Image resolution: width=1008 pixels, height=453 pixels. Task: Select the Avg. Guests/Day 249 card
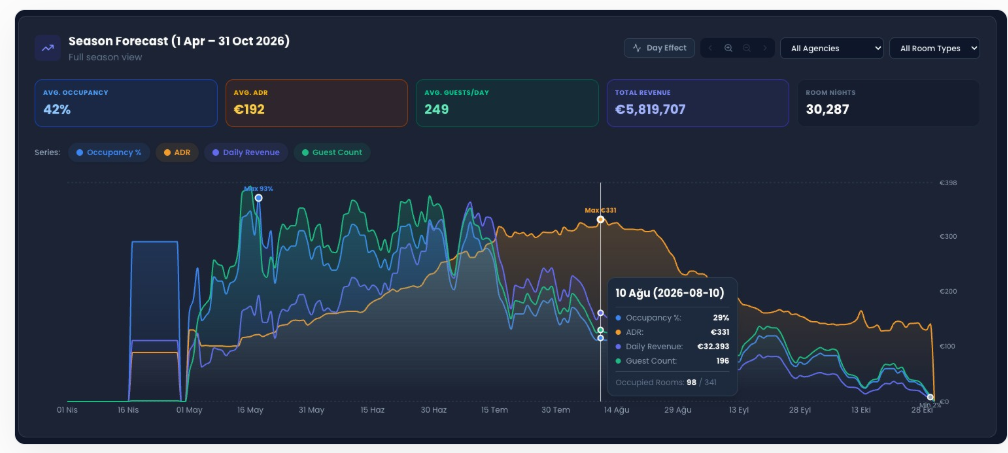507,103
